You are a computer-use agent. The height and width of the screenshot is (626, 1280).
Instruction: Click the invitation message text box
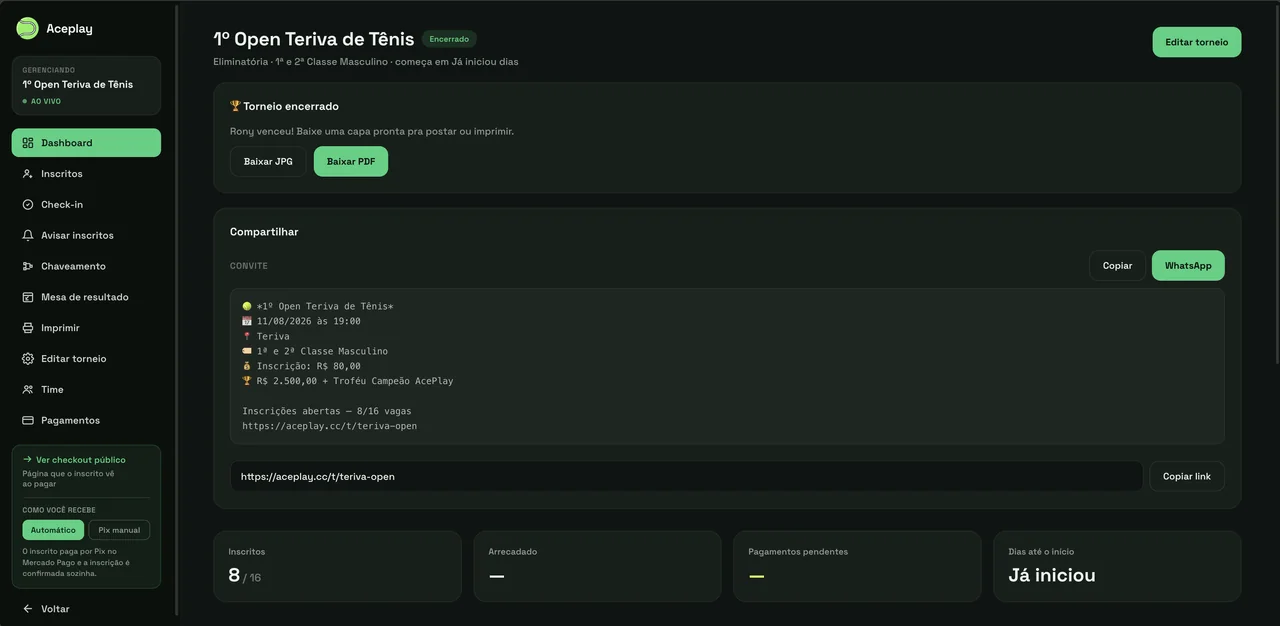point(727,366)
